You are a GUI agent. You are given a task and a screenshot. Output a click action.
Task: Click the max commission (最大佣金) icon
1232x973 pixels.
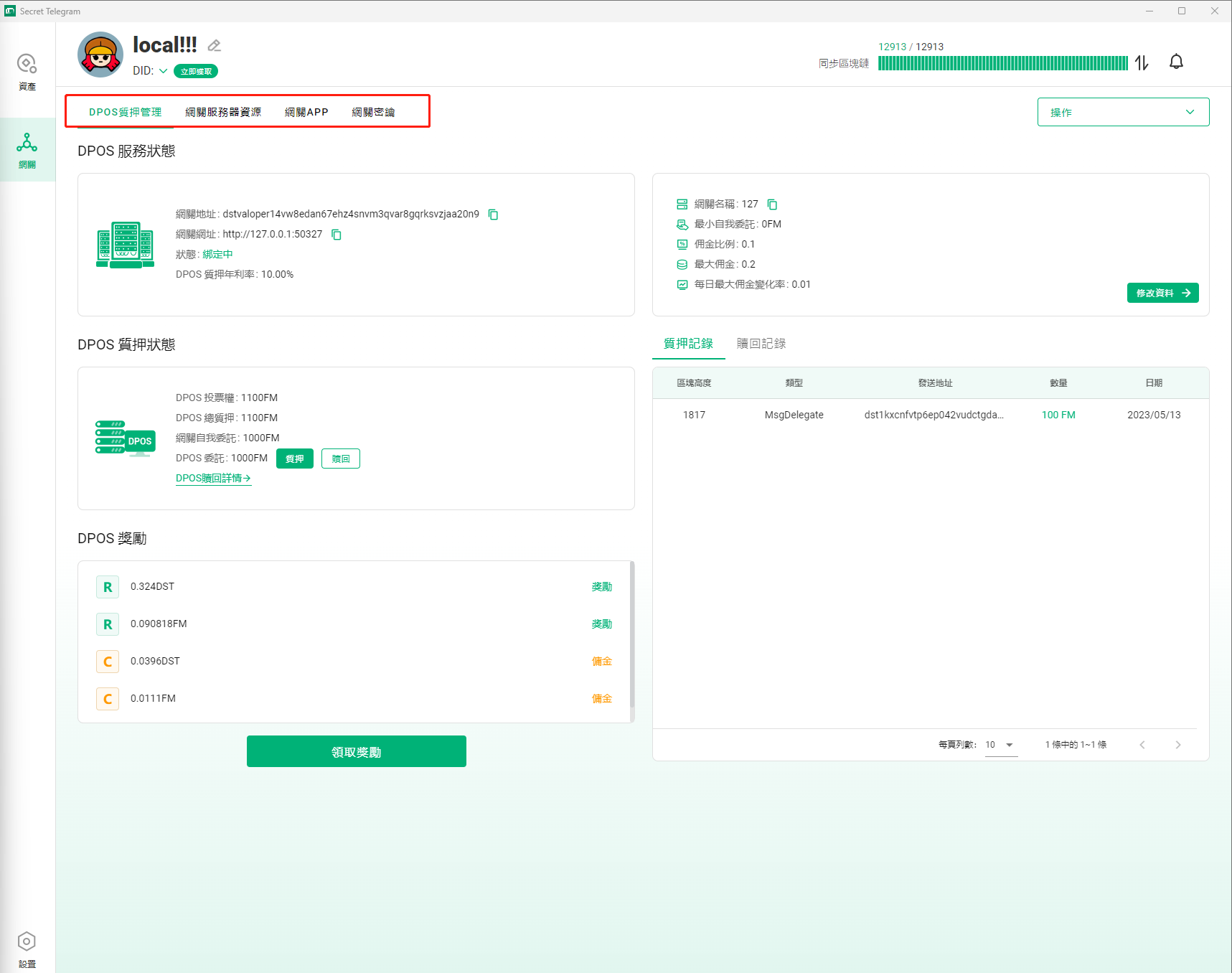coord(682,265)
